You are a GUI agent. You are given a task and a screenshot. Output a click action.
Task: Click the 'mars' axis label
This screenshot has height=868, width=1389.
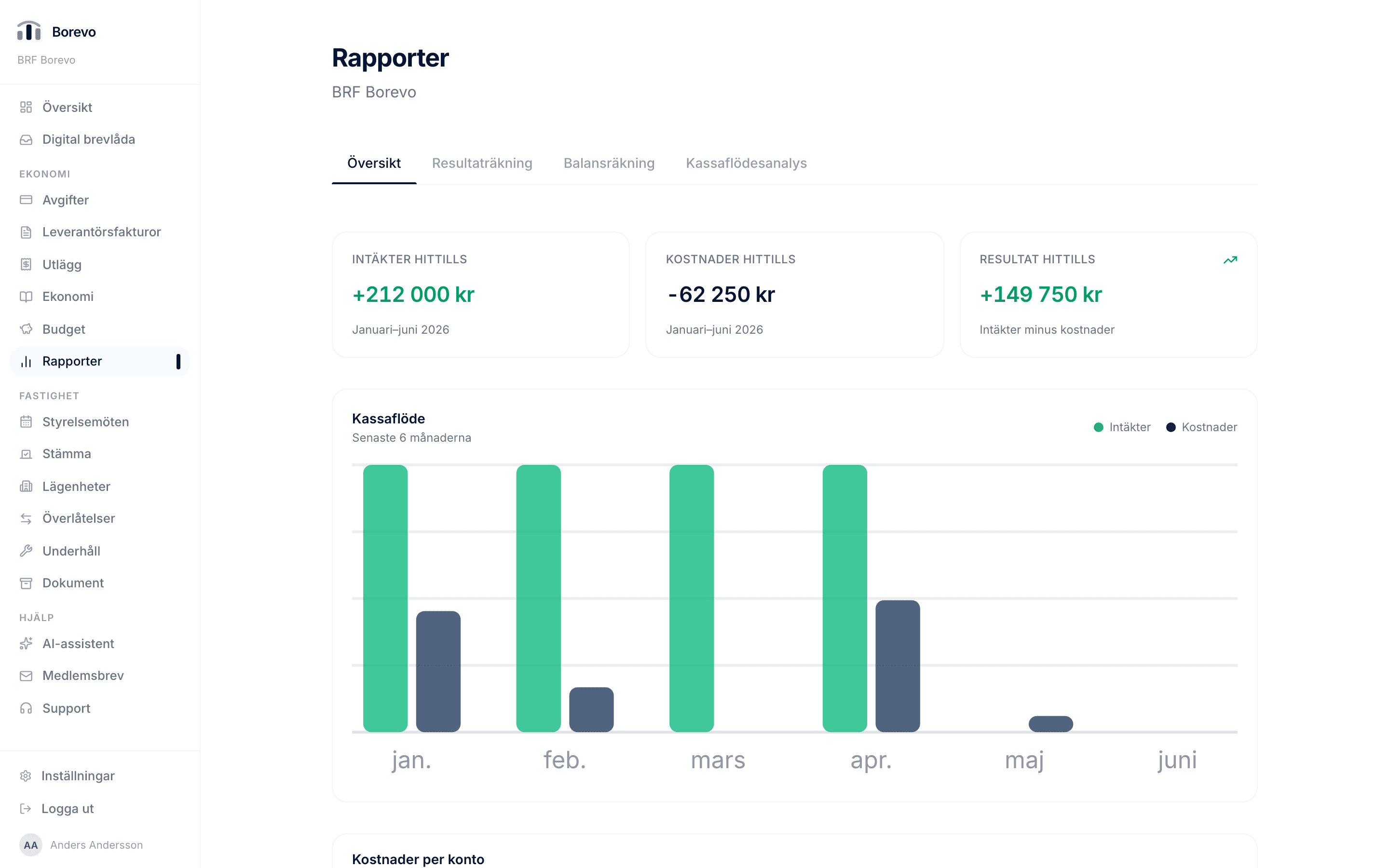[x=718, y=760]
